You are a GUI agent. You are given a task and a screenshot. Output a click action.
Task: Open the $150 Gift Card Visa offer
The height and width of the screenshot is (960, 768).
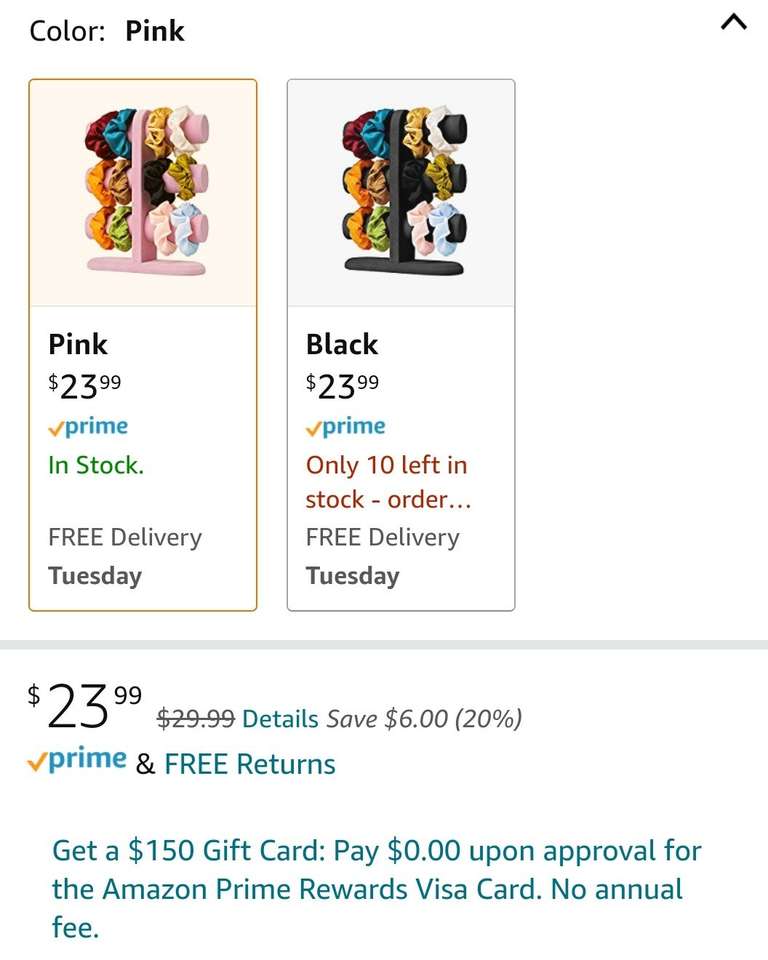pos(376,889)
